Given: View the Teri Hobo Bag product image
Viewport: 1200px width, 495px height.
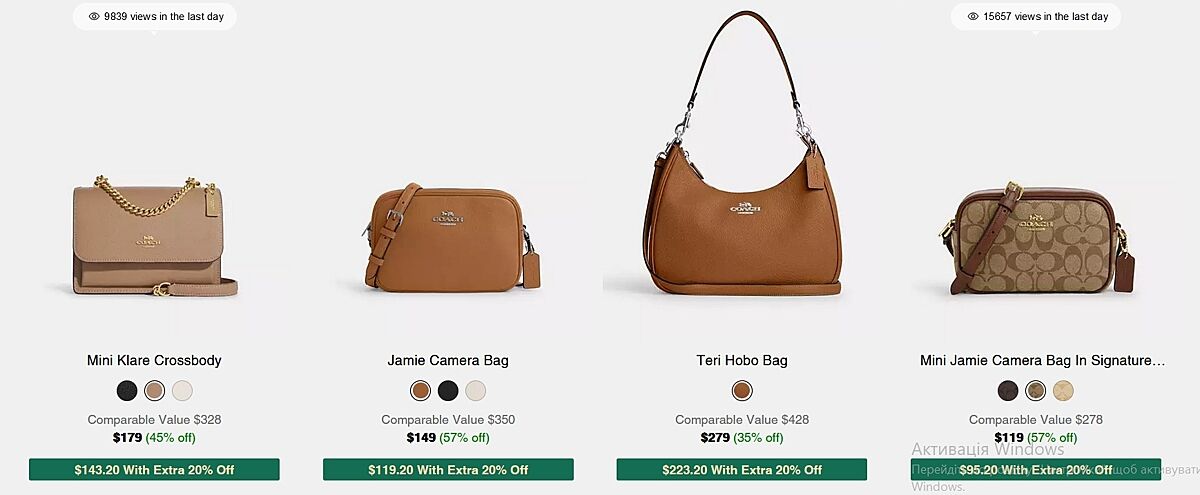Looking at the screenshot, I should click(x=742, y=153).
